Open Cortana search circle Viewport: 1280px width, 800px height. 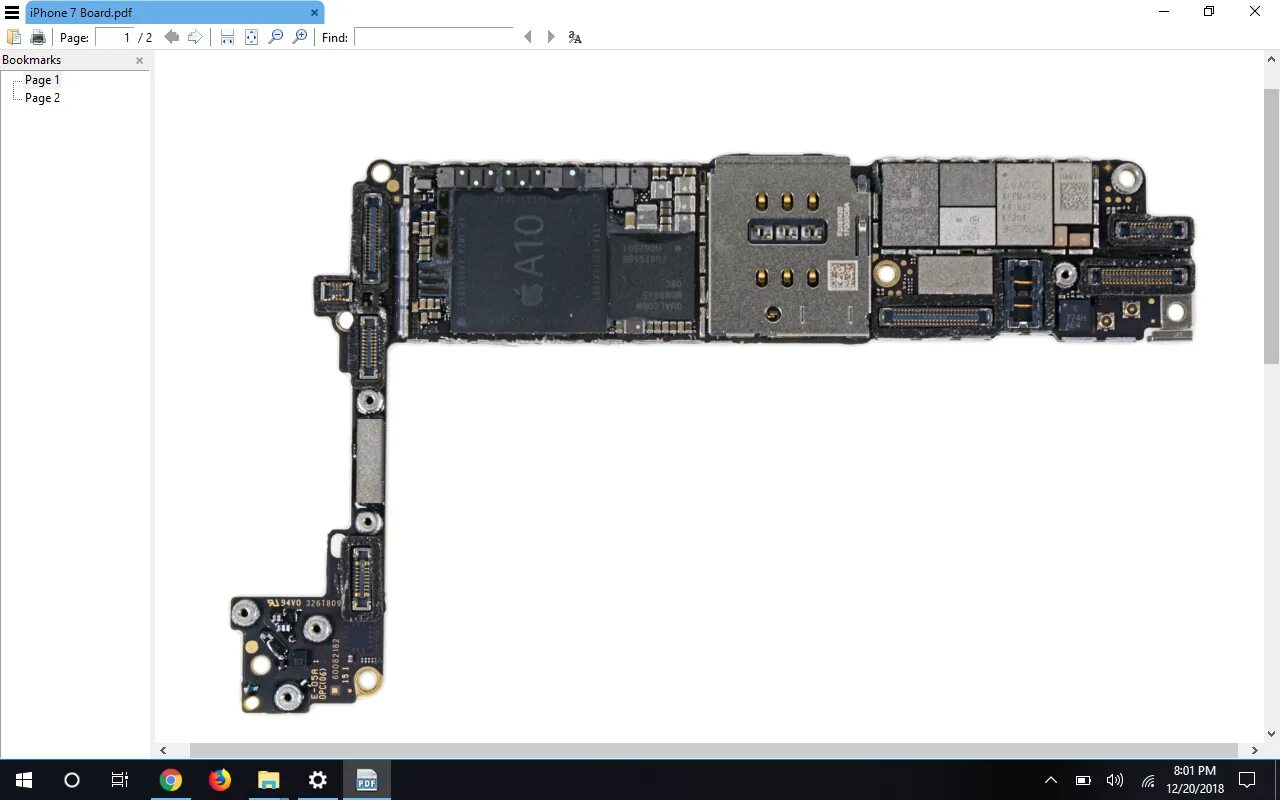[x=72, y=780]
